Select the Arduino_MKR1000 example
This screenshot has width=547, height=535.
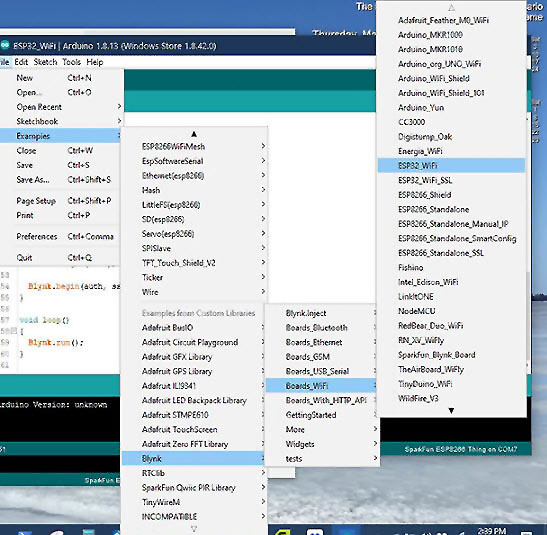point(451,35)
